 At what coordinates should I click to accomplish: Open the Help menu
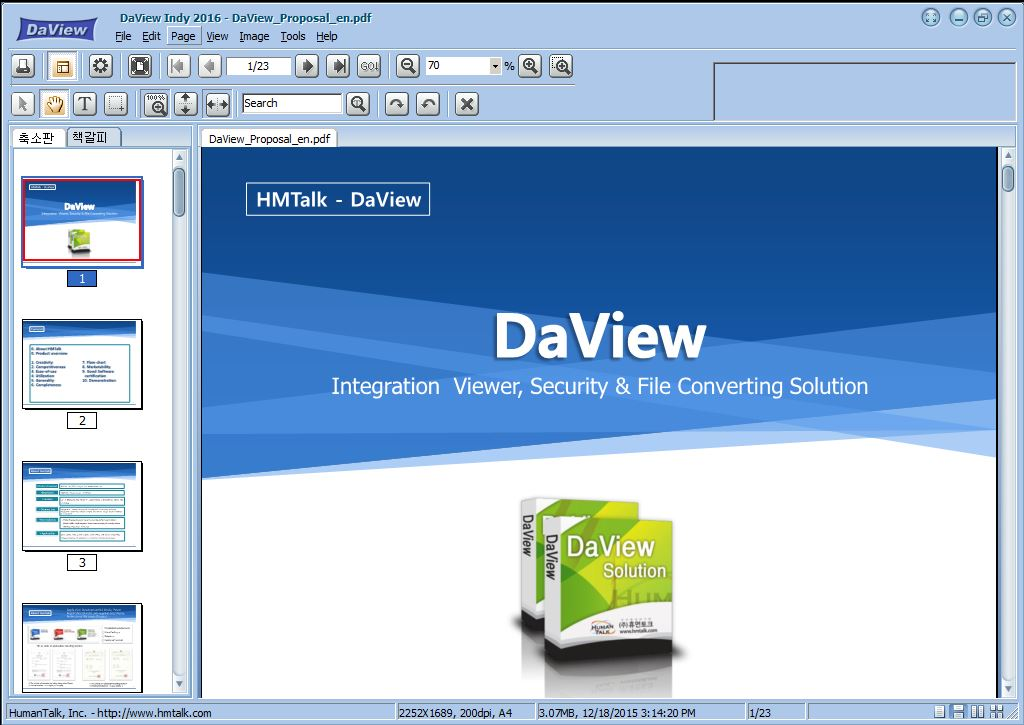point(327,36)
